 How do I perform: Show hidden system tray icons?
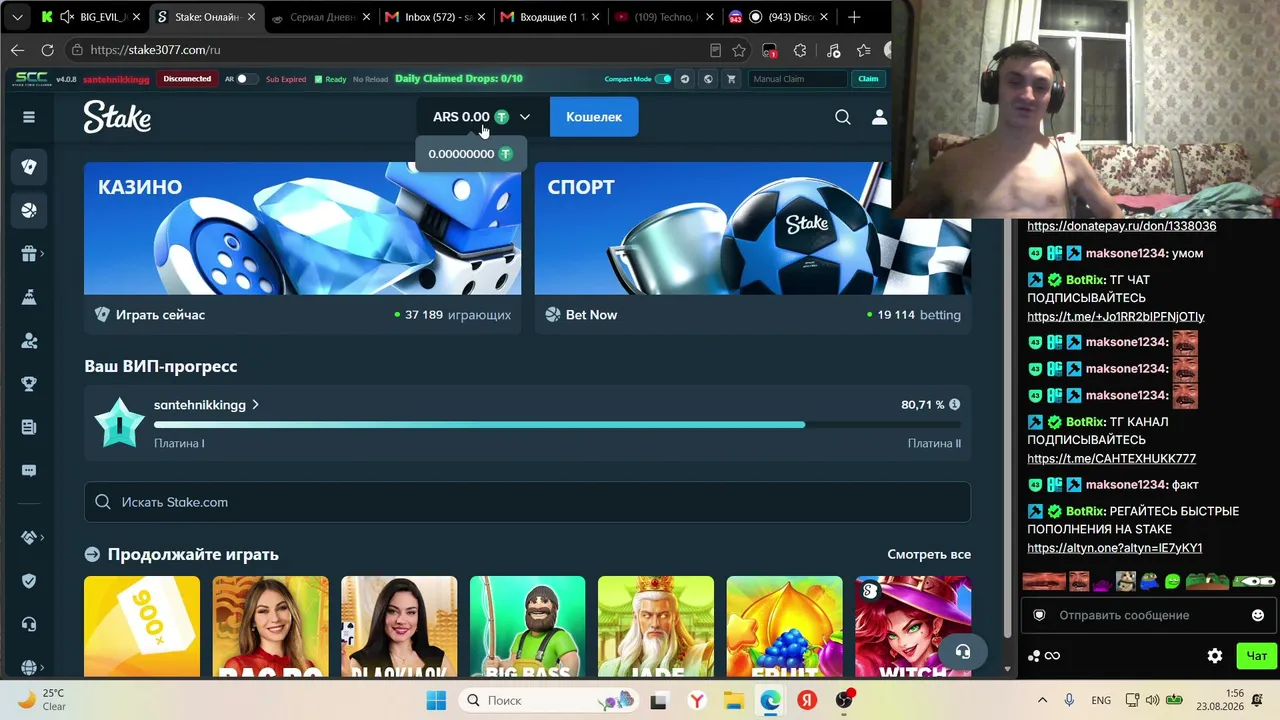tap(1042, 700)
